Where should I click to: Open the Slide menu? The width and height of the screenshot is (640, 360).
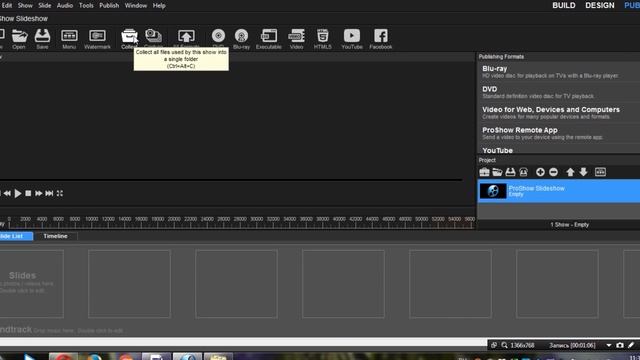coord(44,6)
